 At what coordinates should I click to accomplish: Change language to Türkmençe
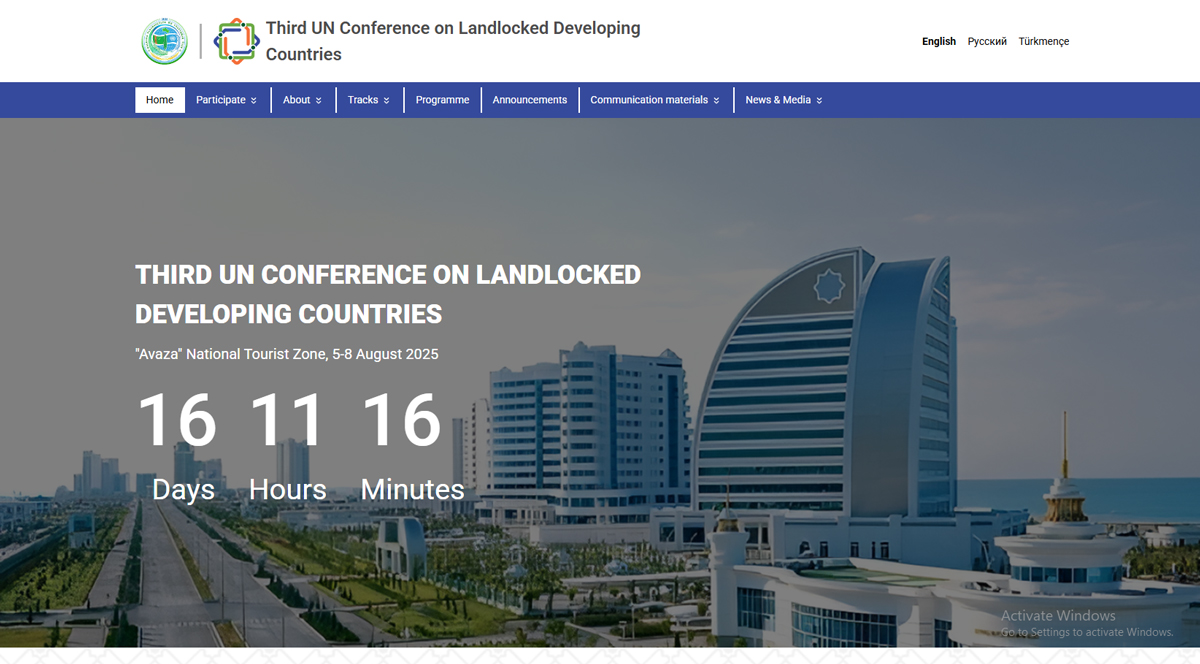pos(1043,42)
